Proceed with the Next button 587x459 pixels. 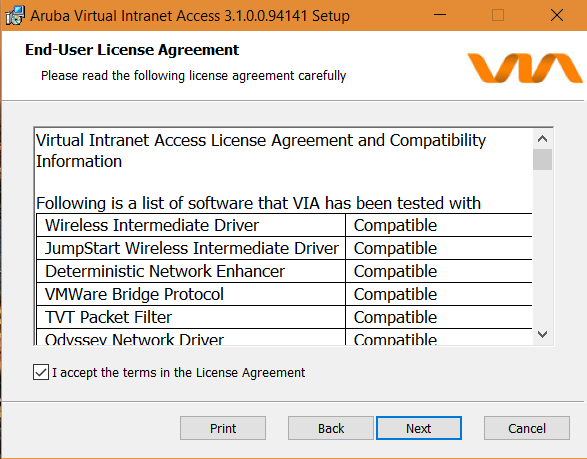click(x=419, y=428)
